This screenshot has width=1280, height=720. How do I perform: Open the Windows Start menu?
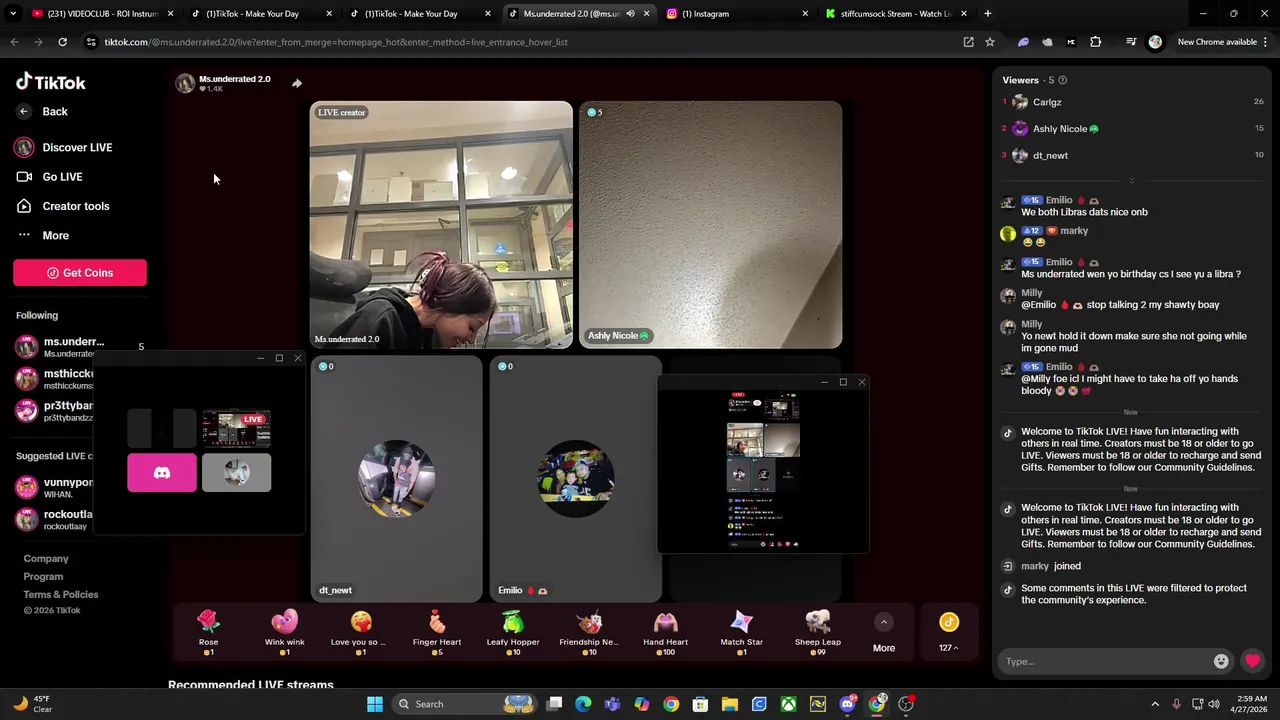point(375,704)
